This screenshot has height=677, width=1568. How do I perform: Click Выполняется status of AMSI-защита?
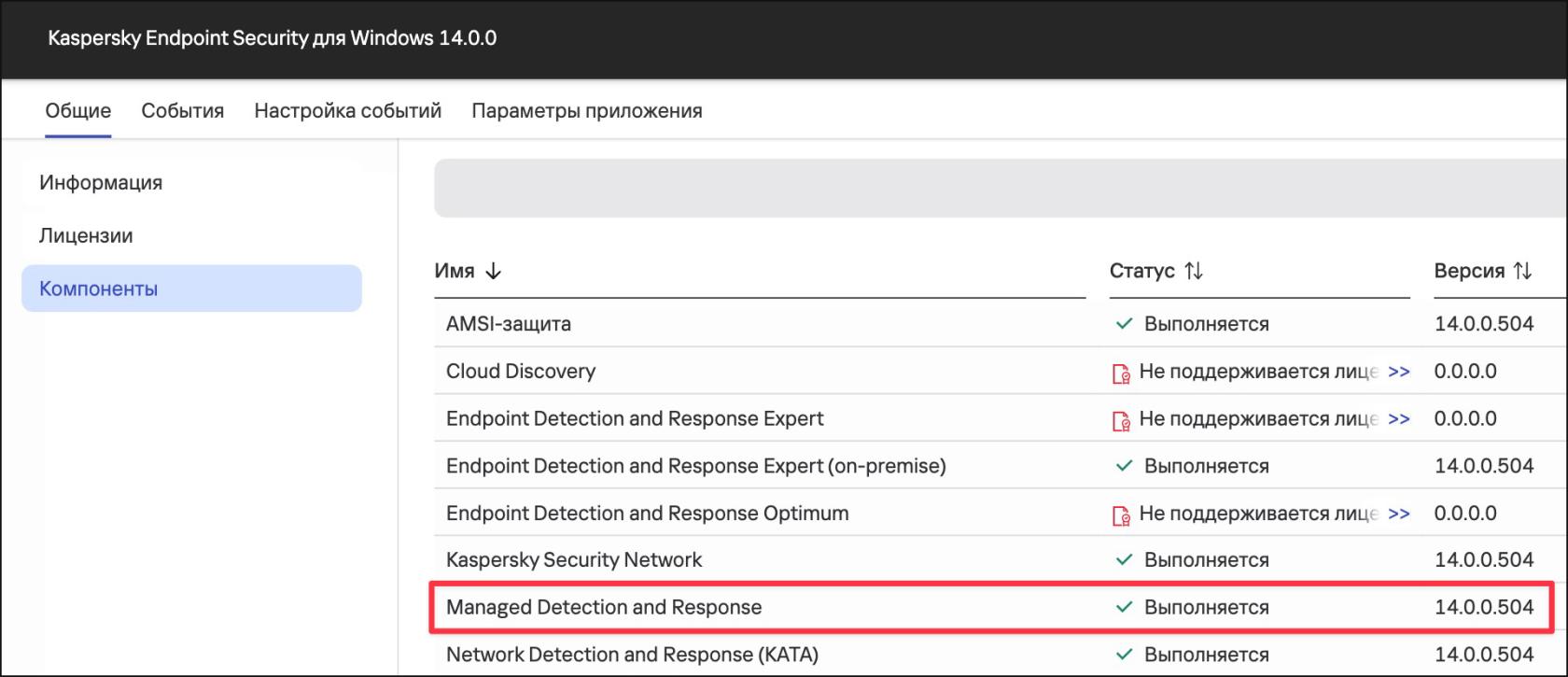[x=1207, y=324]
